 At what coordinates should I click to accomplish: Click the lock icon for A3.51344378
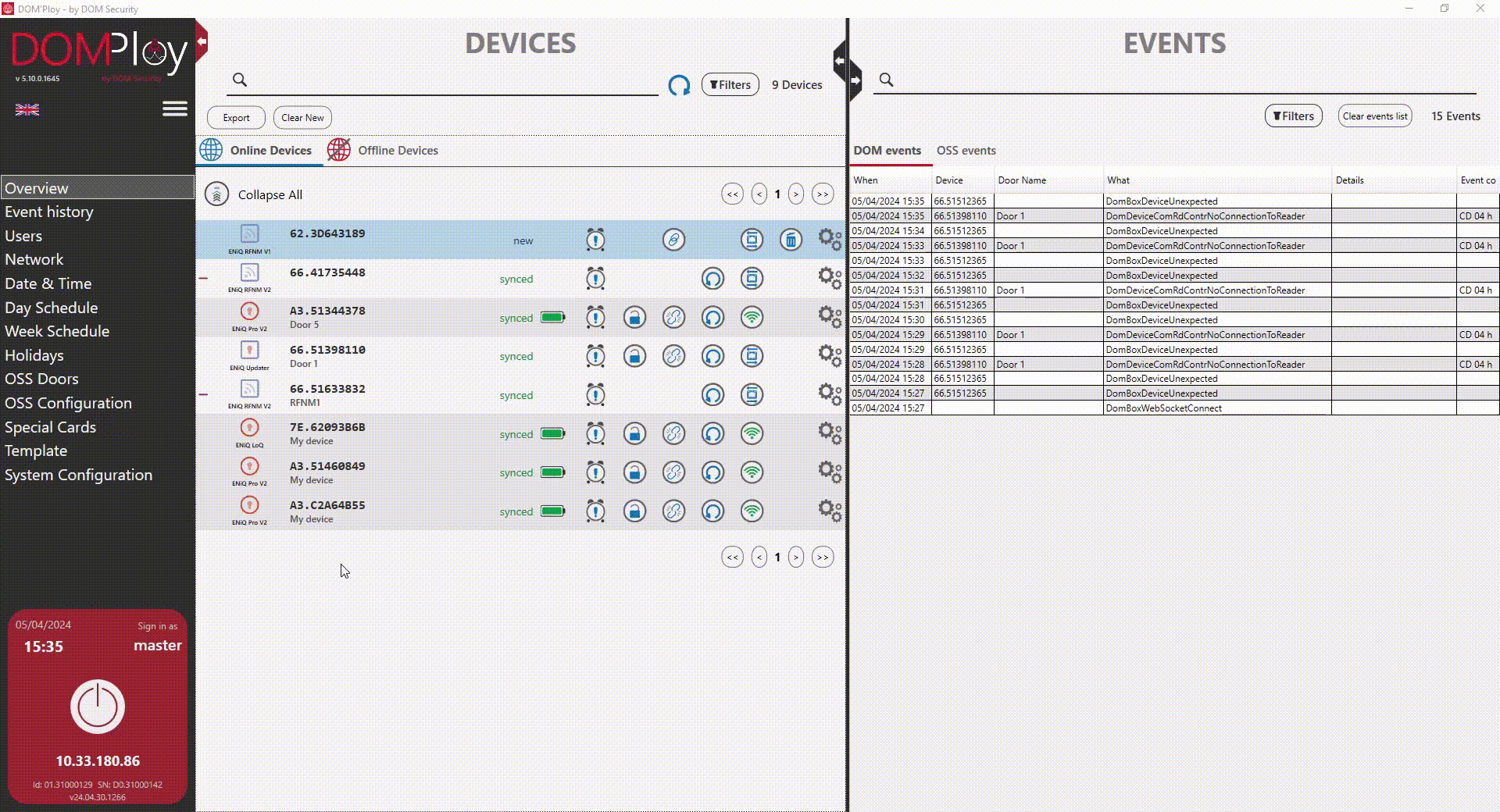coord(634,318)
